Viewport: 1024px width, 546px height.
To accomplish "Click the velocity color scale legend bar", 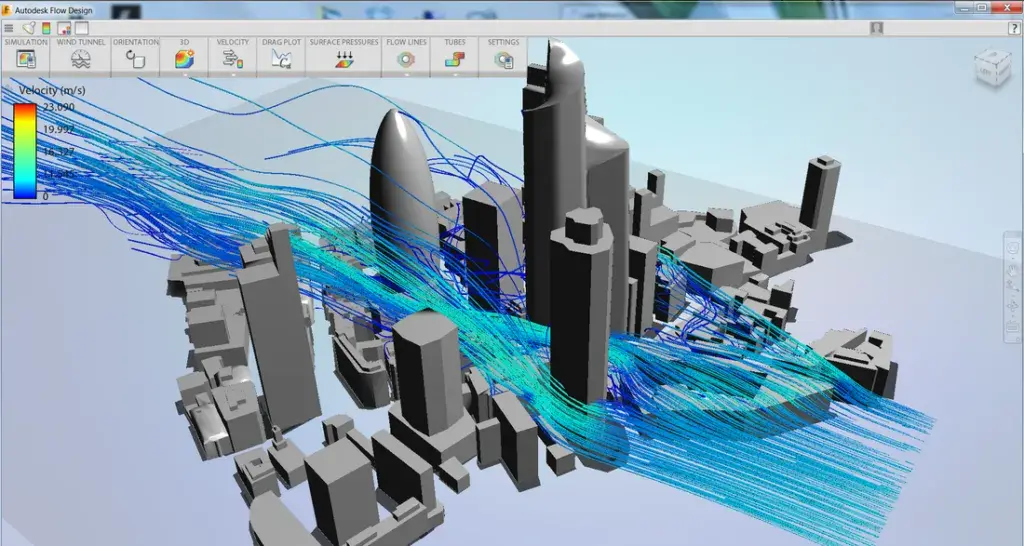I will (x=24, y=152).
